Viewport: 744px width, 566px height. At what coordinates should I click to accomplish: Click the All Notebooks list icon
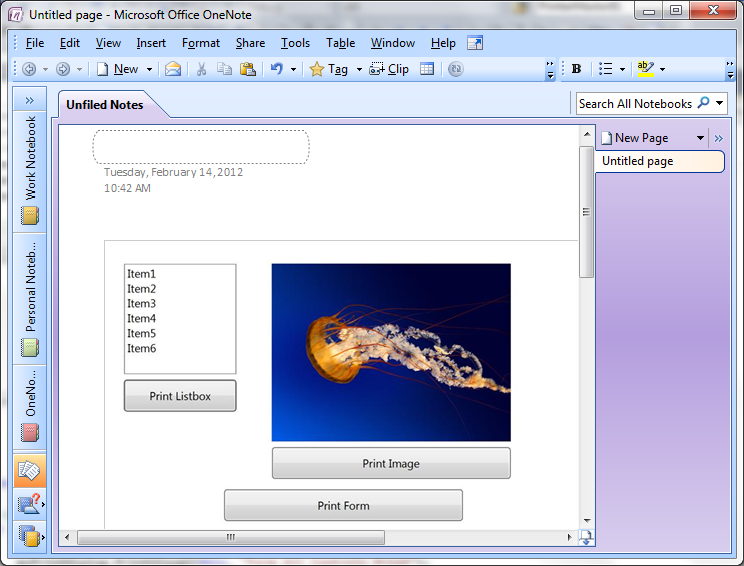[x=29, y=537]
